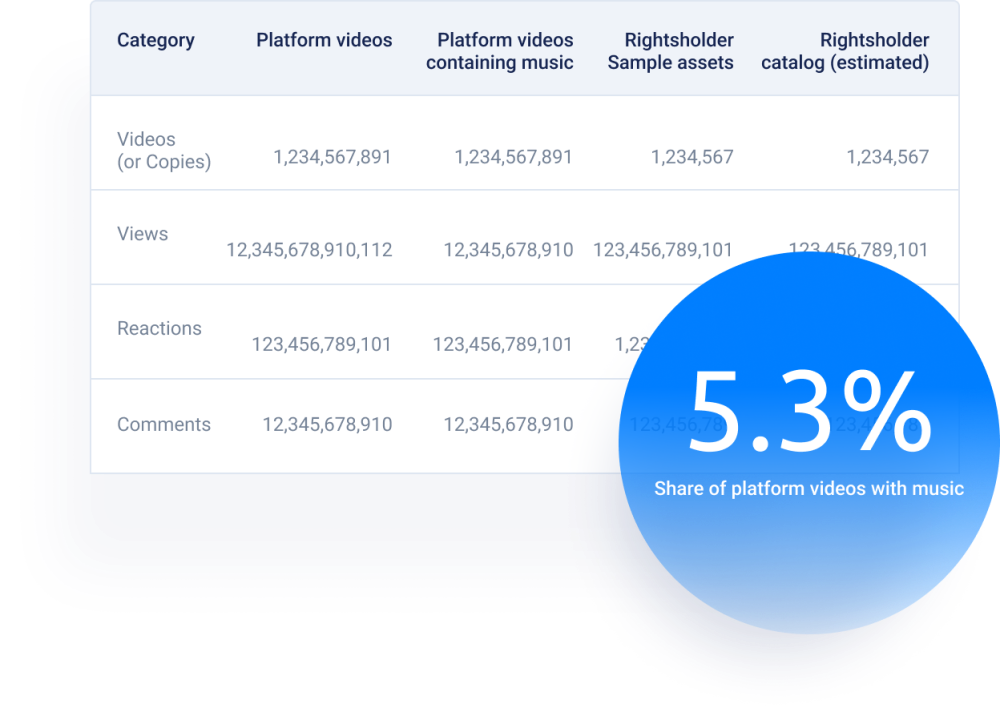Select music-containing videos value in Videos row
1000x716 pixels.
pos(513,157)
